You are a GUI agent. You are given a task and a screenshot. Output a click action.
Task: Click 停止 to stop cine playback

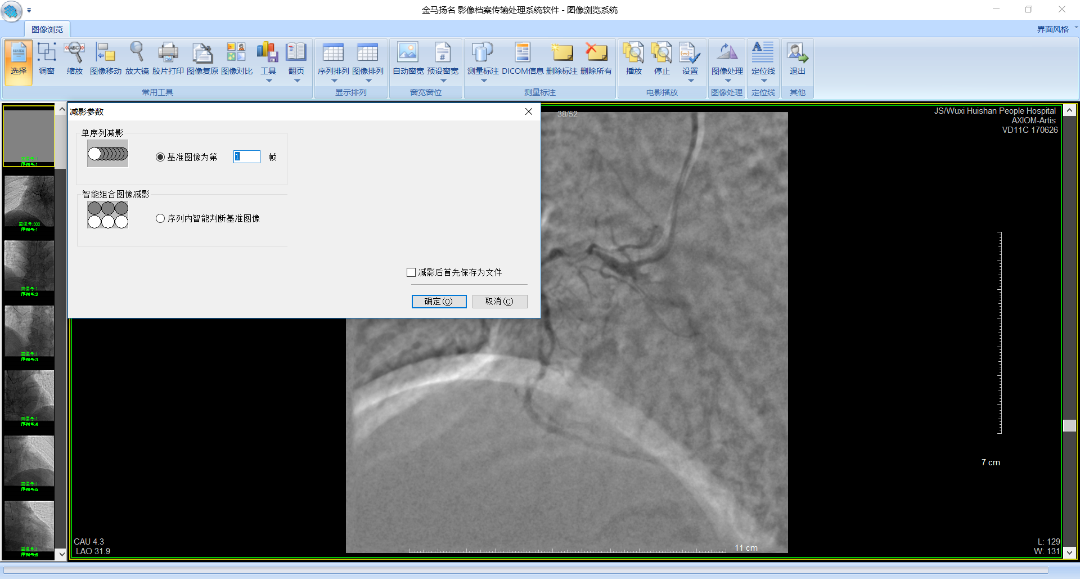click(661, 59)
